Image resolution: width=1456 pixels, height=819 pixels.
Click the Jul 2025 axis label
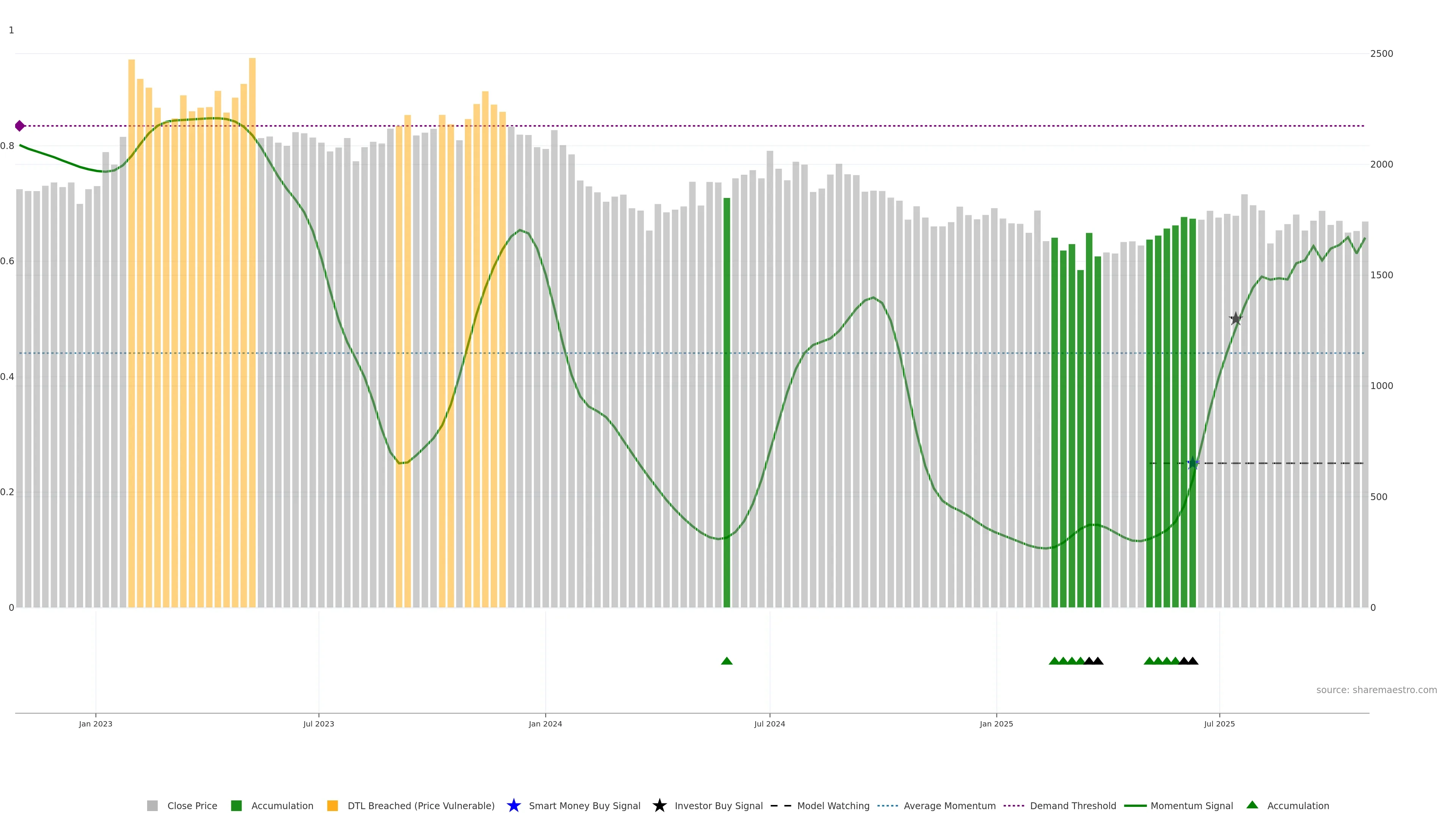pyautogui.click(x=1219, y=724)
